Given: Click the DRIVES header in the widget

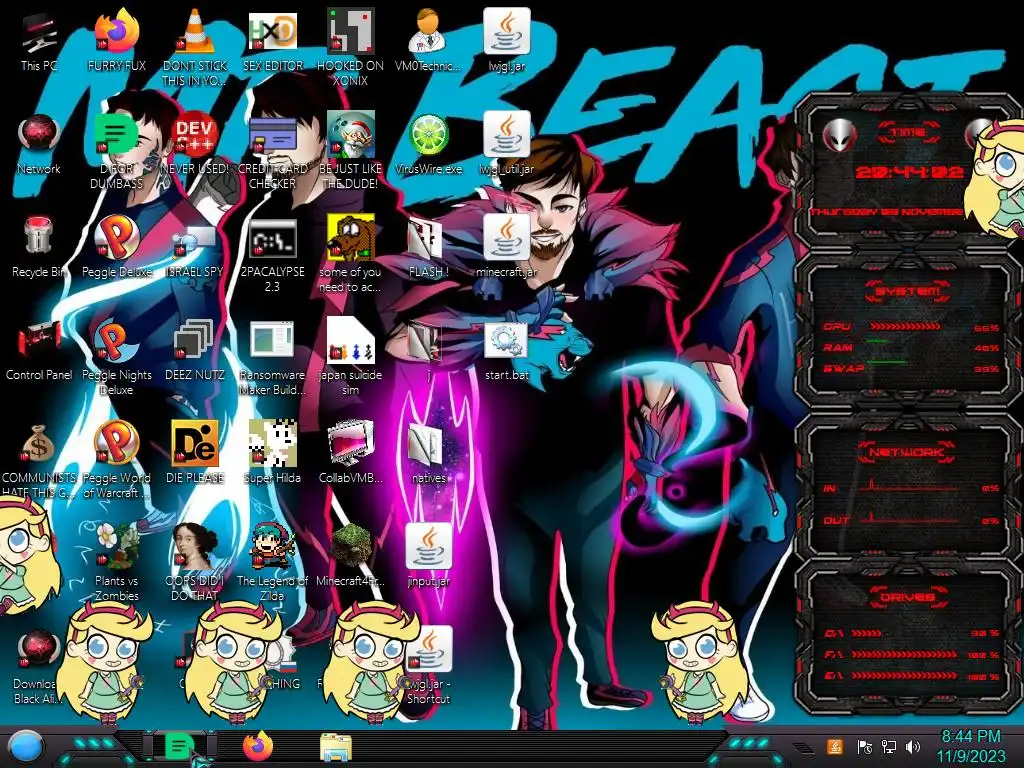Looking at the screenshot, I should click(907, 597).
